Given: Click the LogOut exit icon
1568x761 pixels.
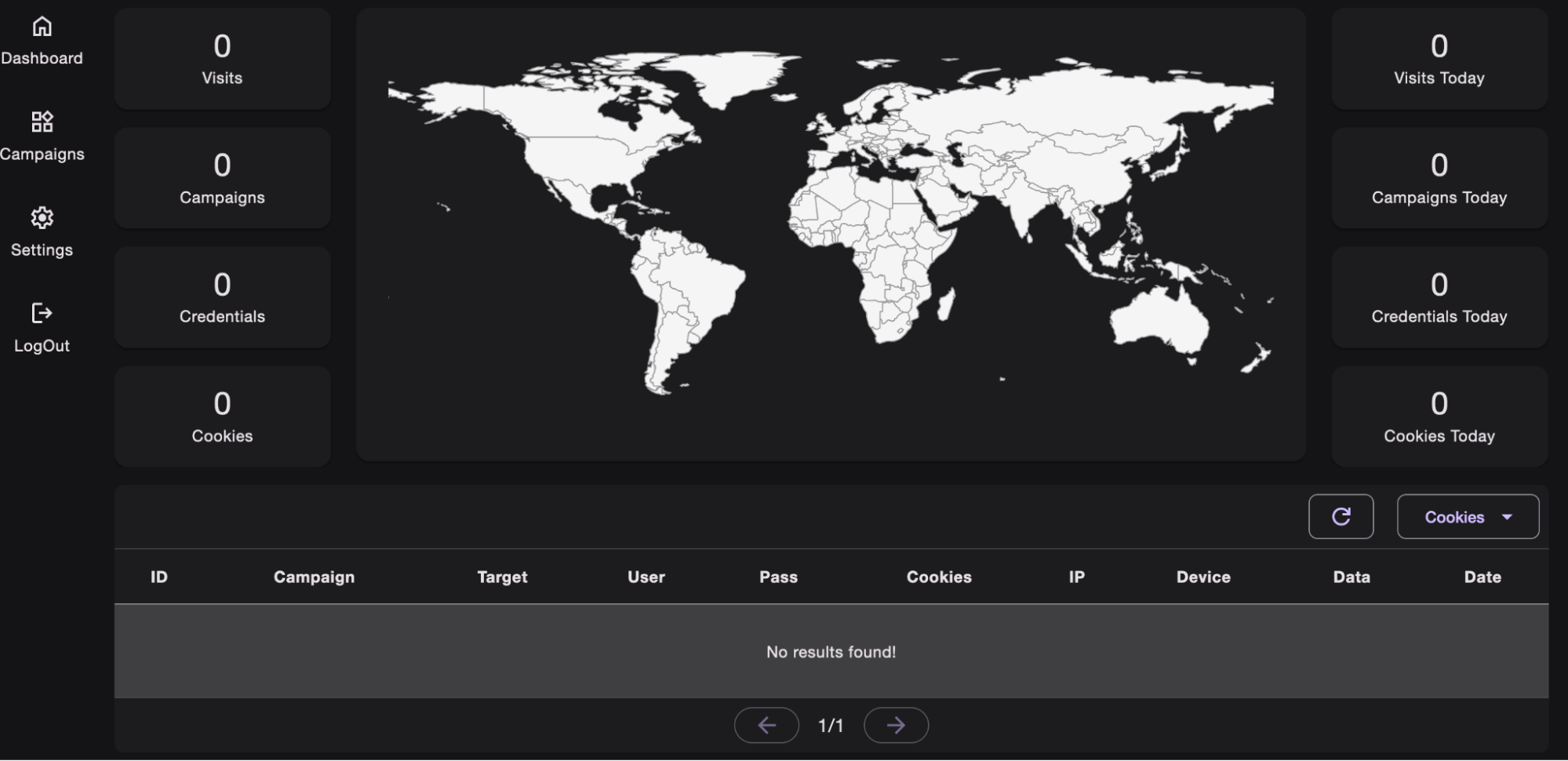Looking at the screenshot, I should coord(42,313).
